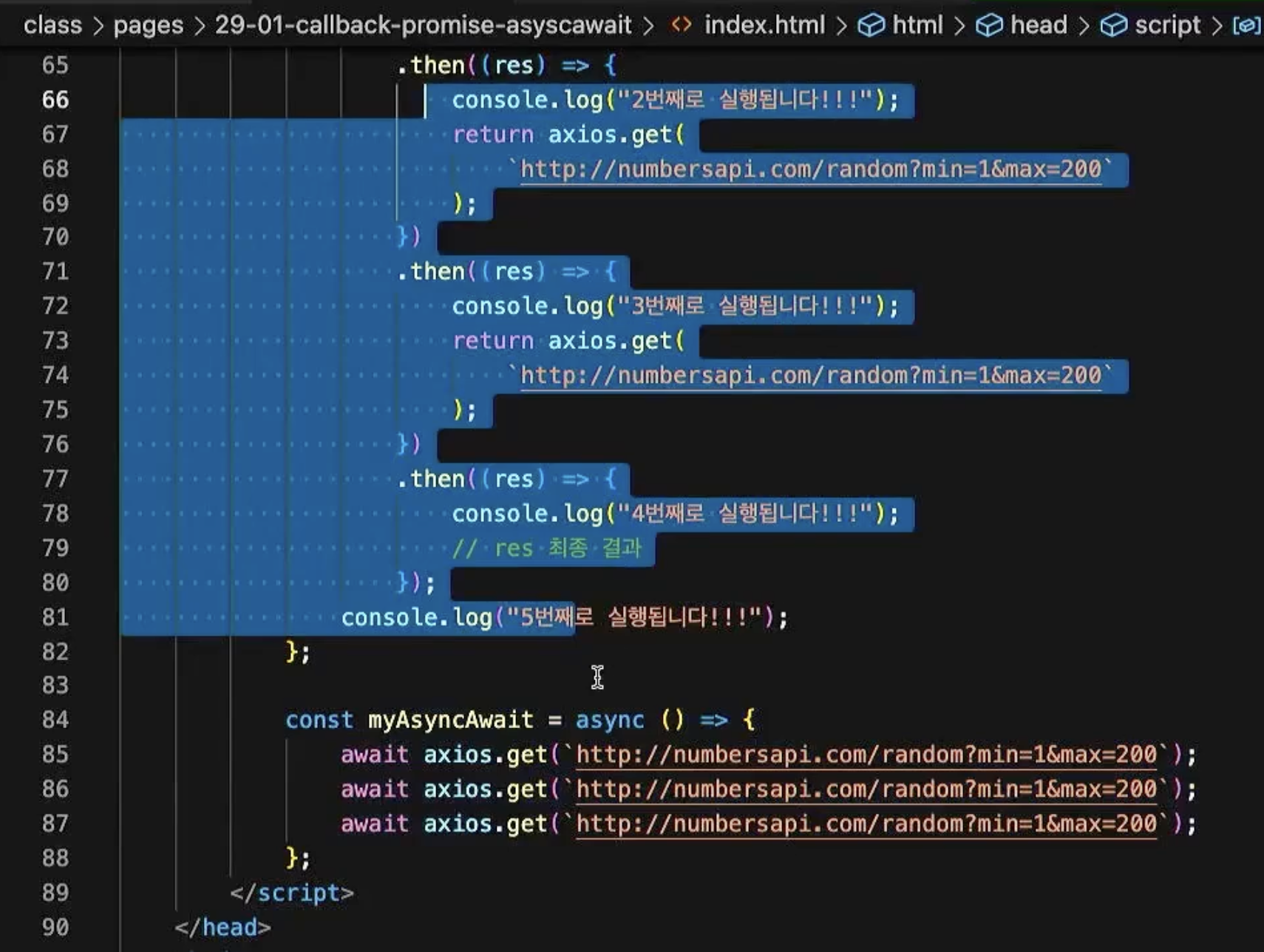Click the '// res 최종 결과' comment

point(546,548)
